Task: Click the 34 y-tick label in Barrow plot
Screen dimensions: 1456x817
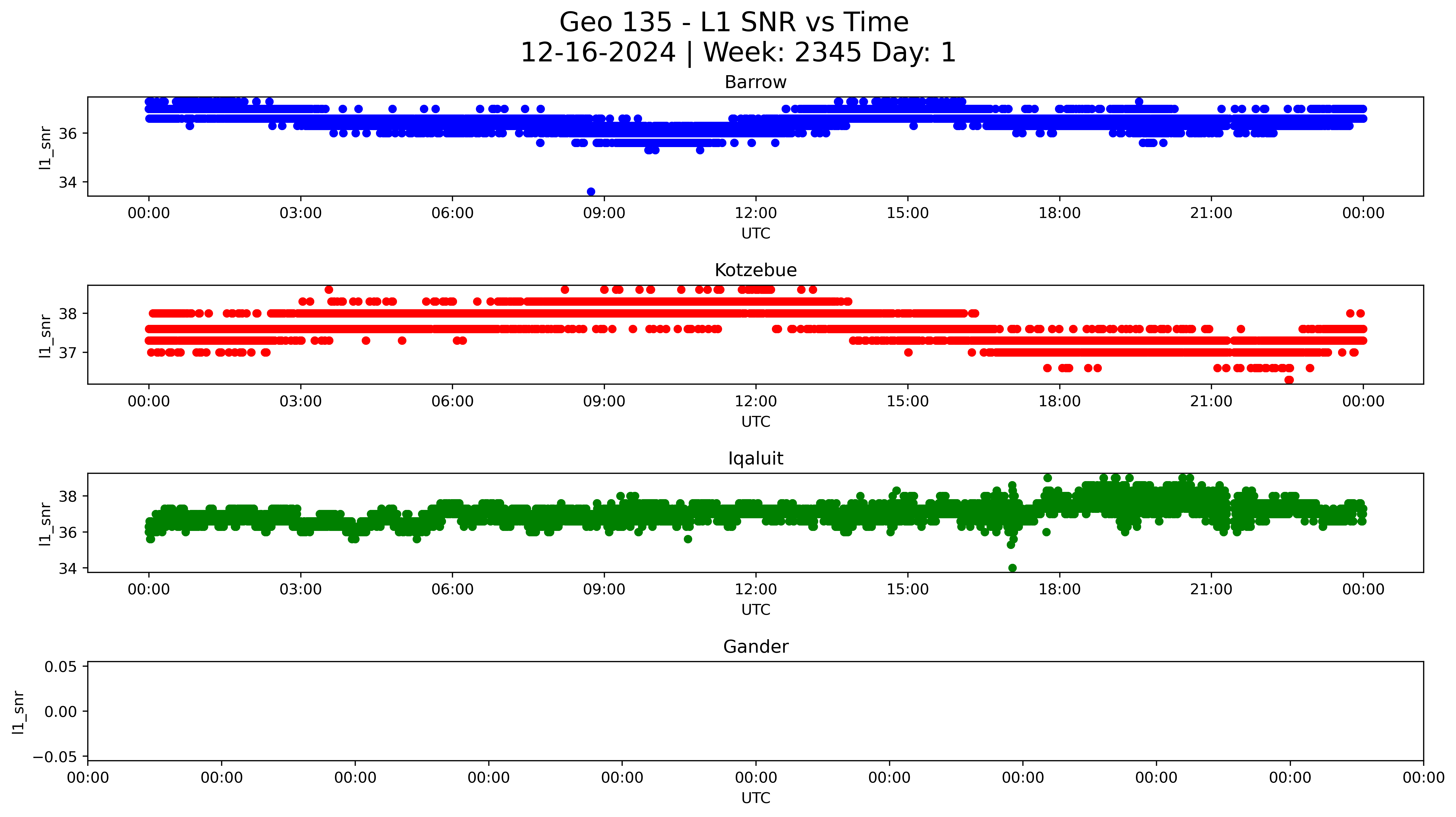Action: [68, 183]
